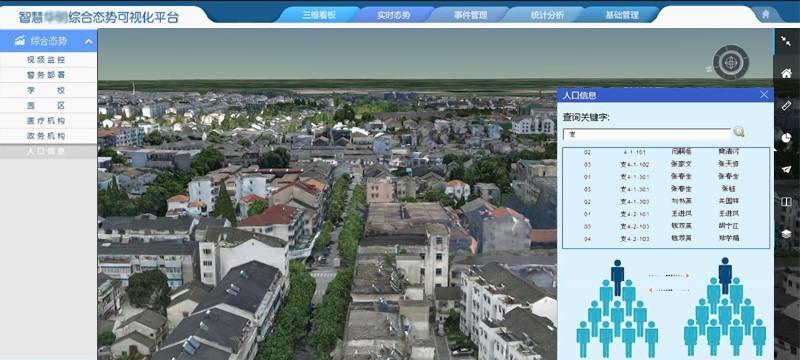The image size is (800, 360).
Task: Select 视频监控 in the sidebar
Action: pyautogui.click(x=46, y=60)
